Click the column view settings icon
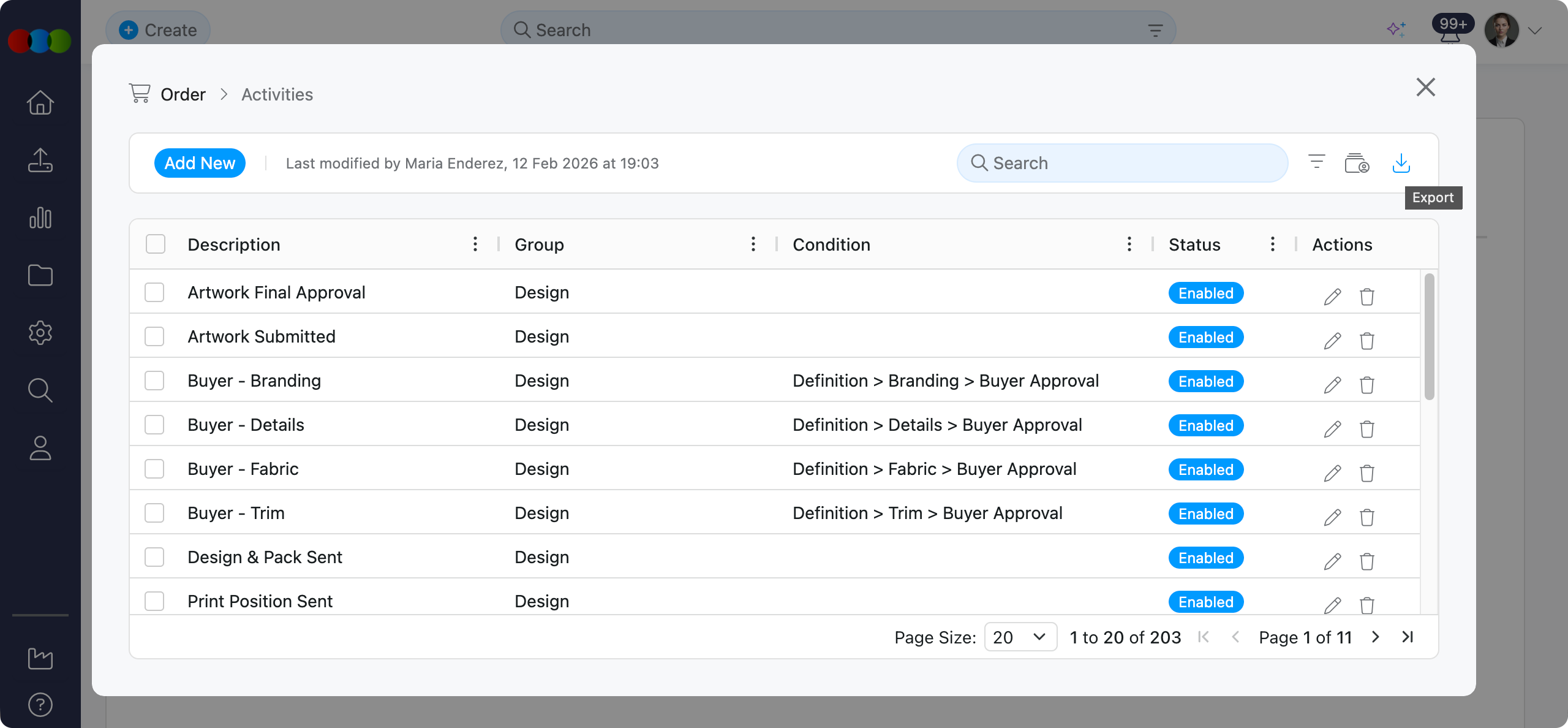This screenshot has width=1568, height=728. (x=1356, y=164)
